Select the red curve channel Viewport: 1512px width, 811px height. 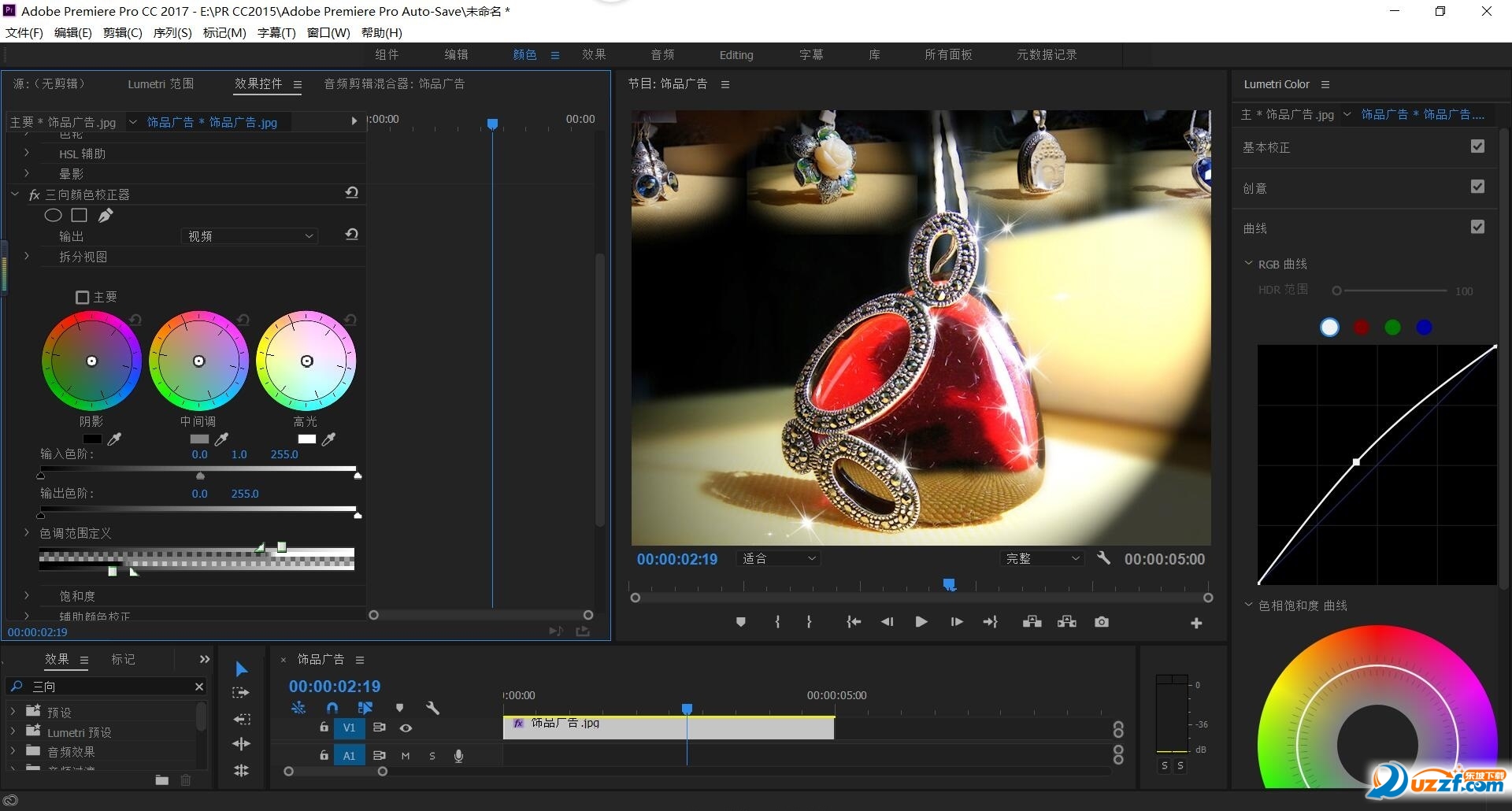(x=1361, y=328)
